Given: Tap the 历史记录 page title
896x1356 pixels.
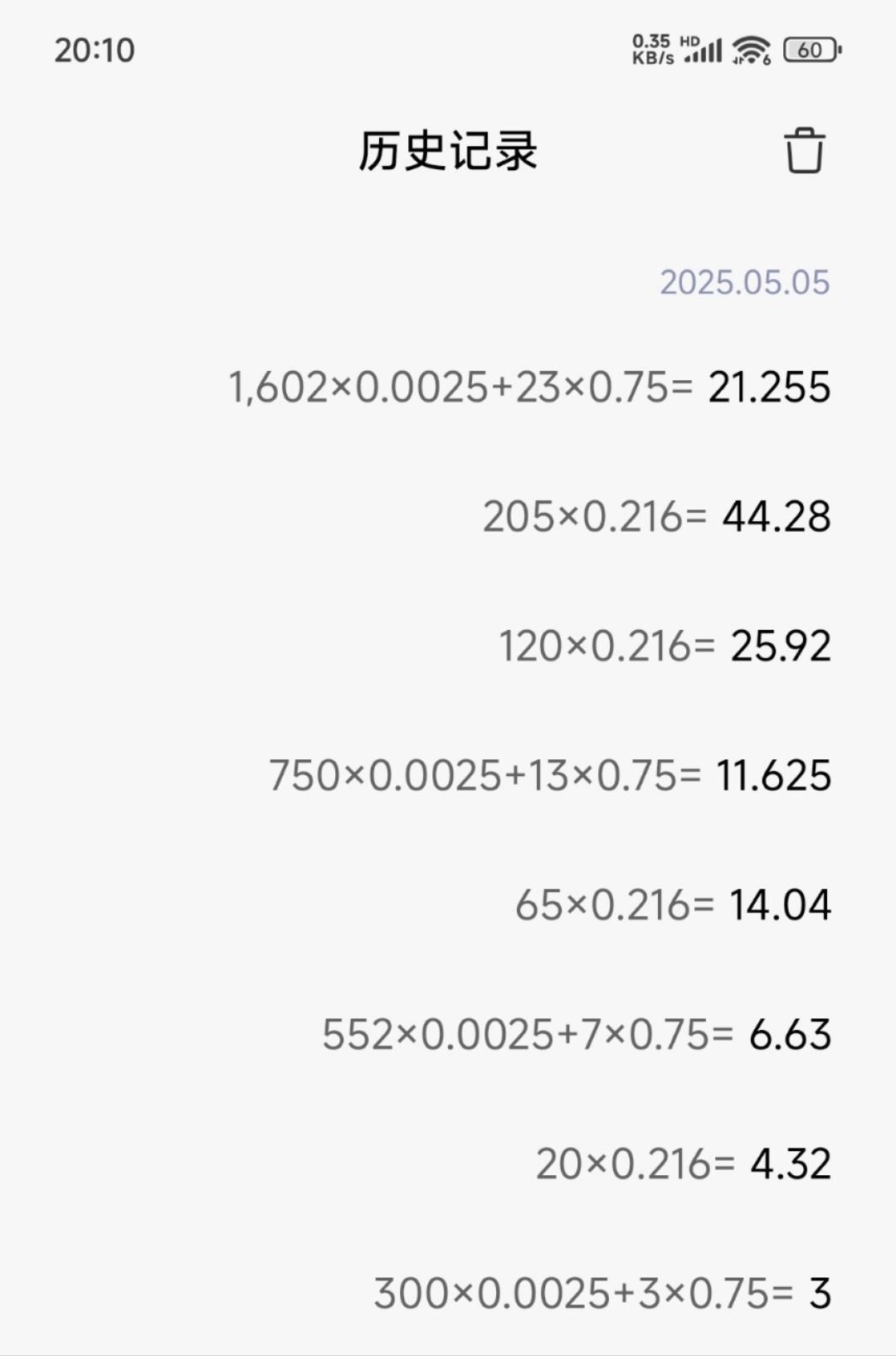Looking at the screenshot, I should click(448, 151).
